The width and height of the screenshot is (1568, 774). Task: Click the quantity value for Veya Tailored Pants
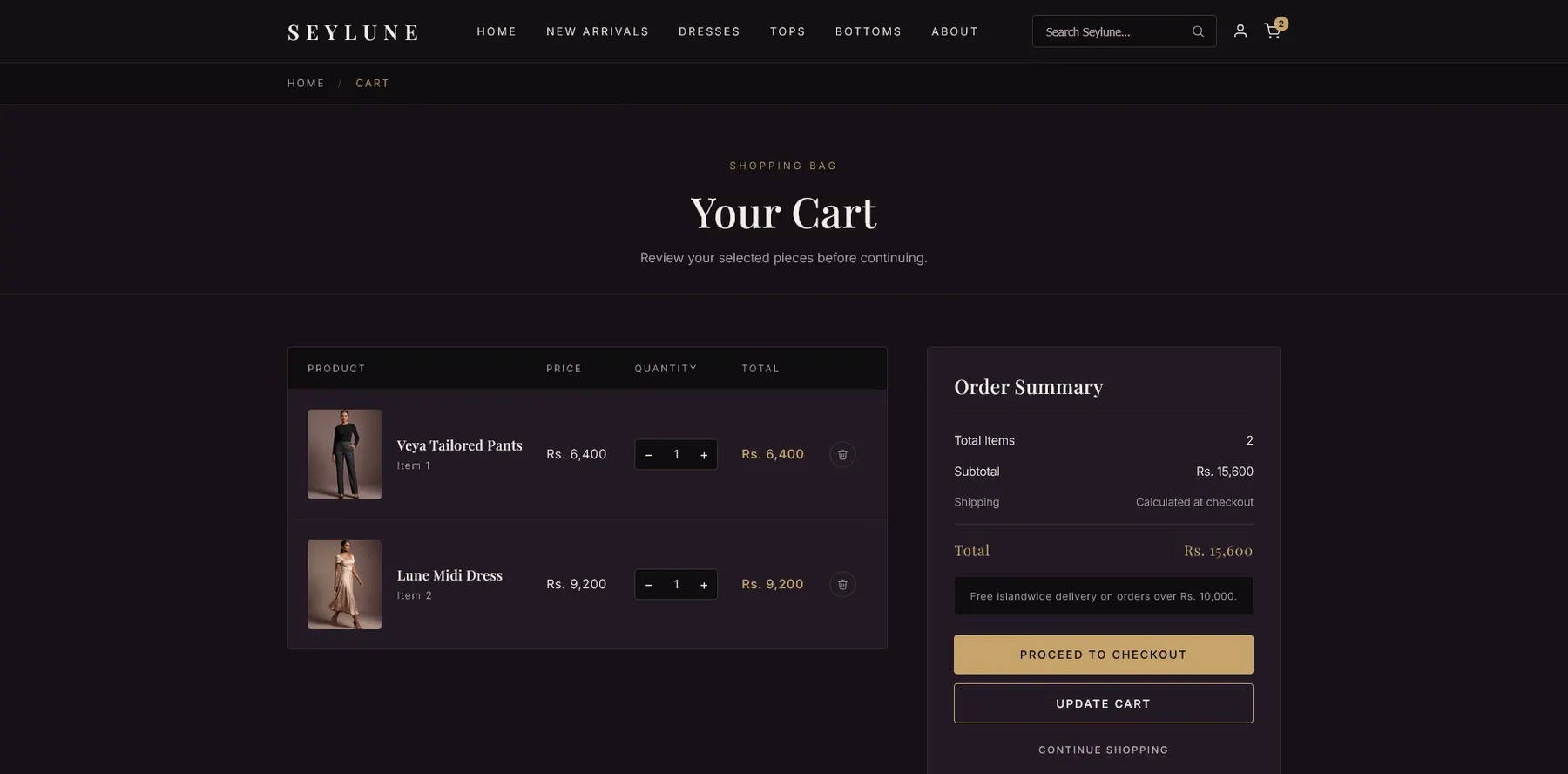[676, 454]
